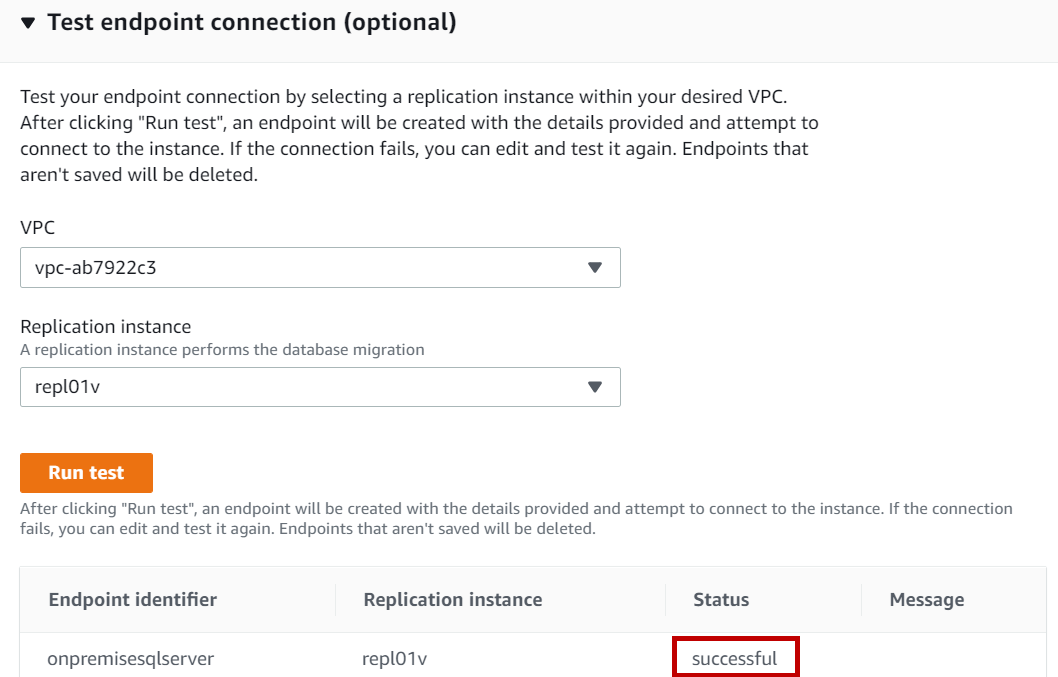Click column divider before the Message header
The image size is (1058, 677).
pyautogui.click(x=861, y=600)
